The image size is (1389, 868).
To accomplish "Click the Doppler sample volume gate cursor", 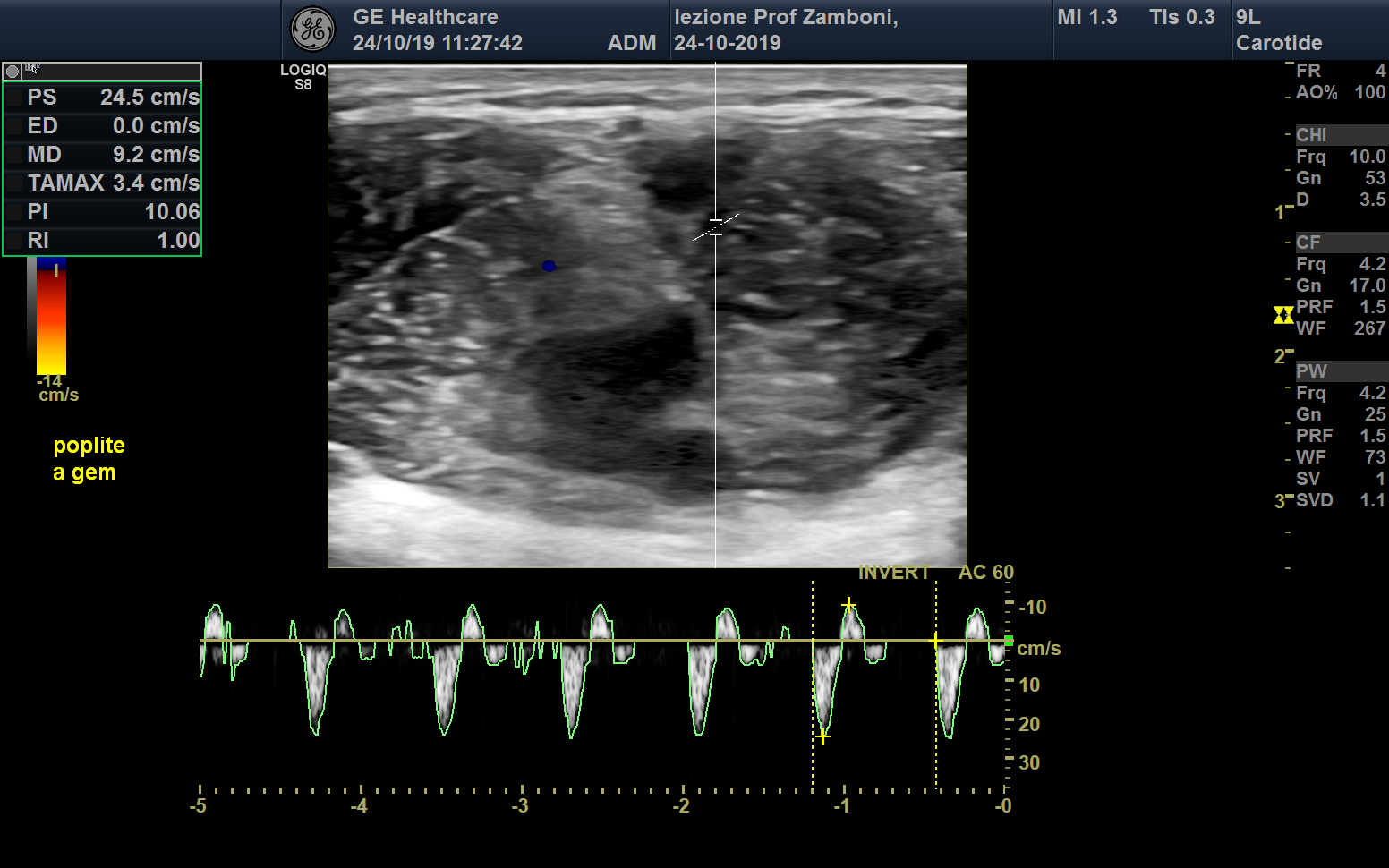I will point(716,226).
